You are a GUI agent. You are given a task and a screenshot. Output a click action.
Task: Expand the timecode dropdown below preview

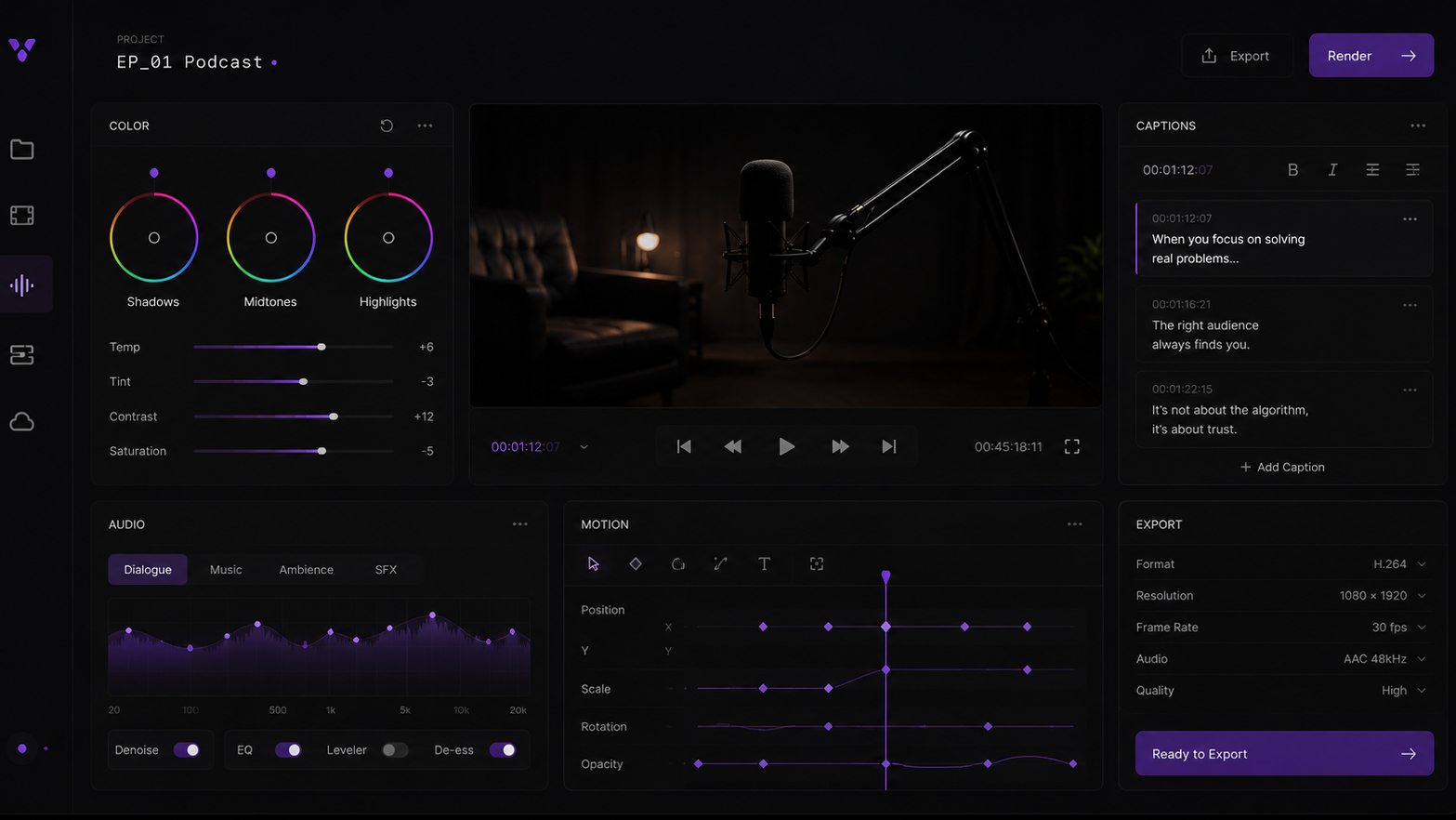point(584,447)
